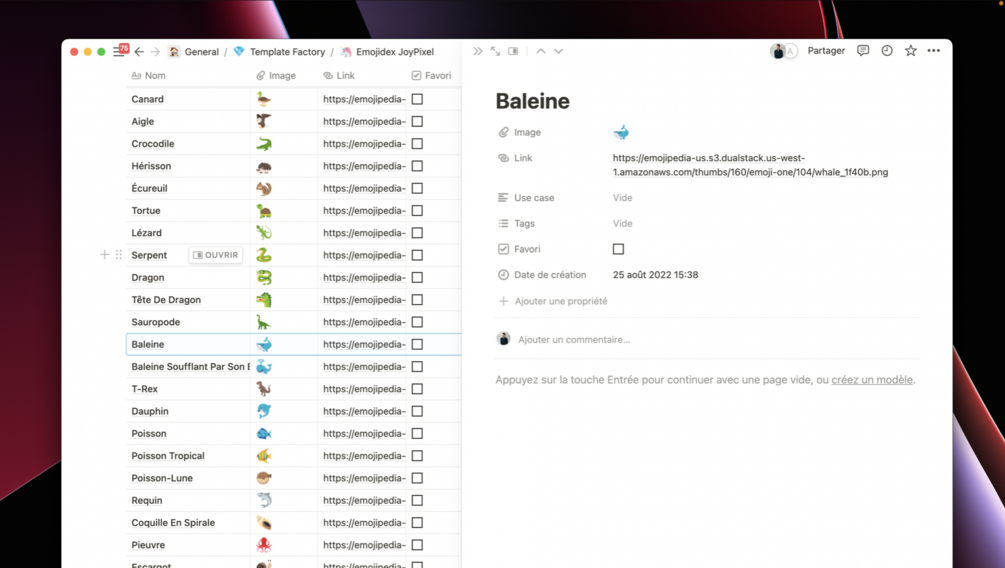Viewport: 1005px width, 568px height.
Task: Click Ajouter un commentaire field
Action: (574, 340)
